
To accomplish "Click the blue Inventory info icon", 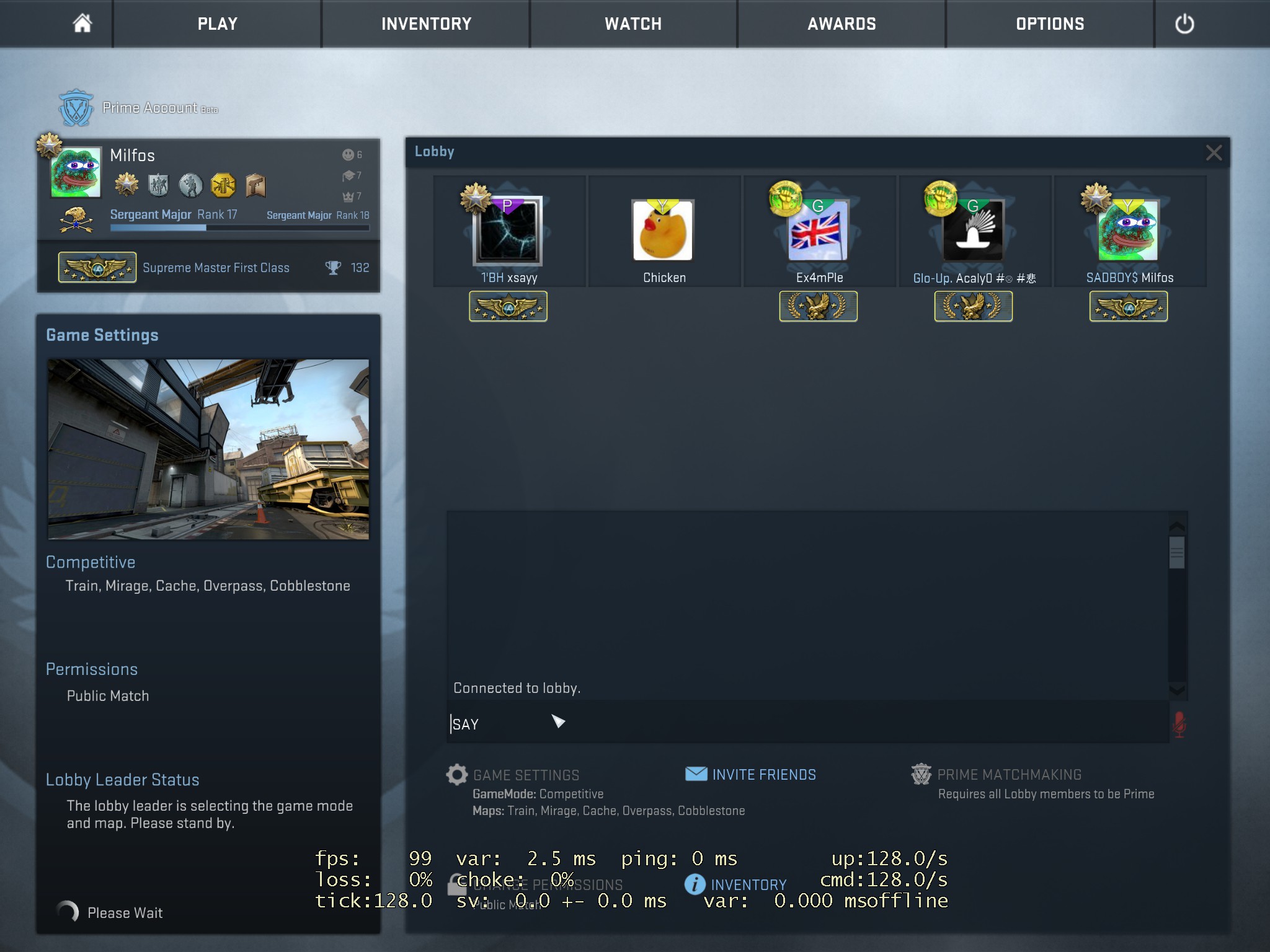I will [695, 884].
